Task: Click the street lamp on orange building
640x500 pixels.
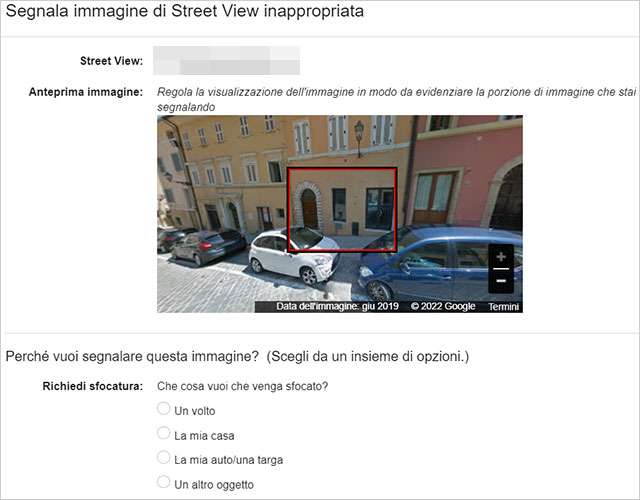Action: click(x=359, y=138)
